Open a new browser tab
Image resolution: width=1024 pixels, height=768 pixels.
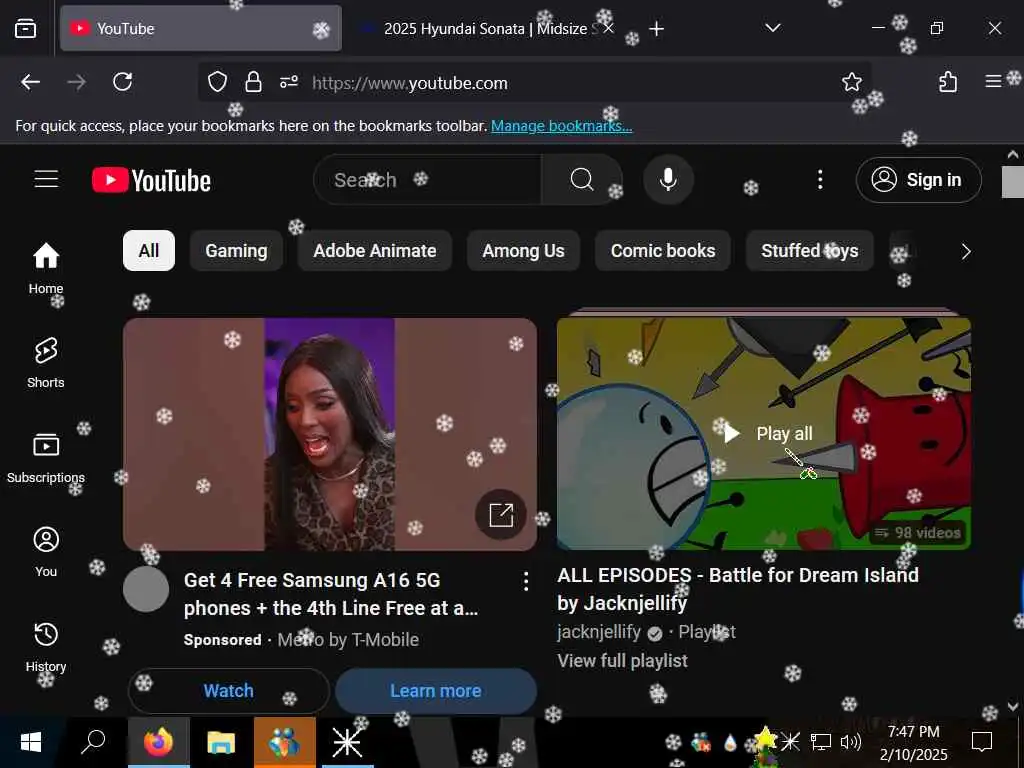[x=656, y=29]
